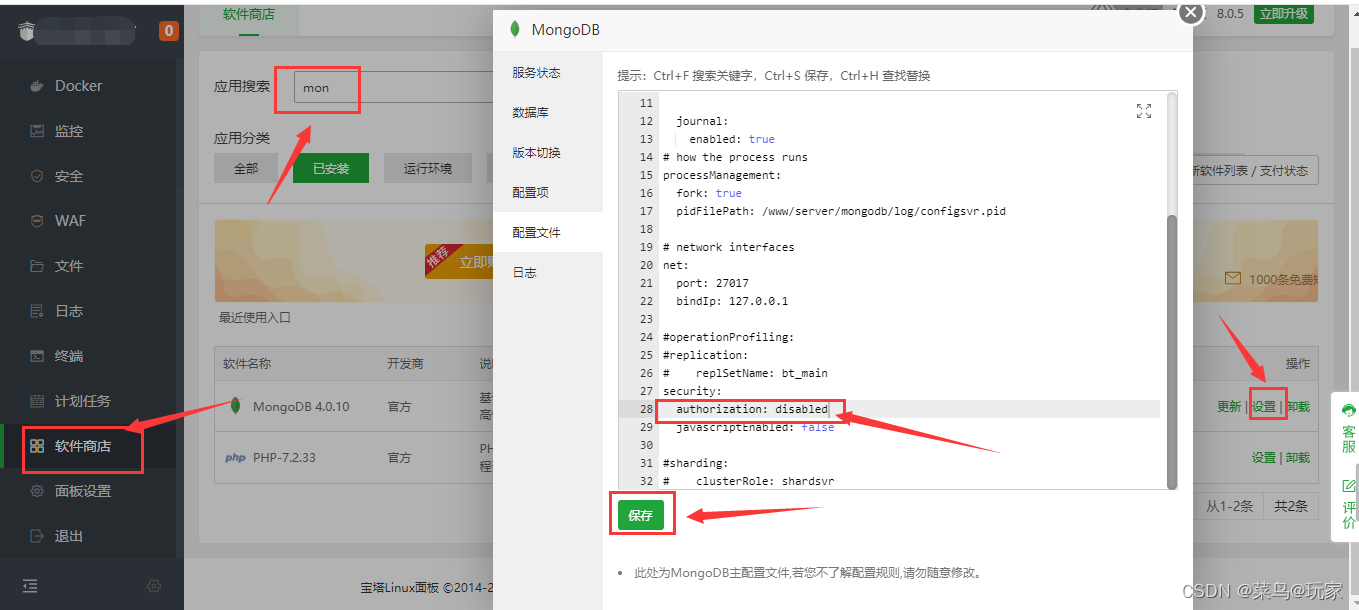Click the 退出 logout icon
The width and height of the screenshot is (1359, 610).
tap(37, 536)
